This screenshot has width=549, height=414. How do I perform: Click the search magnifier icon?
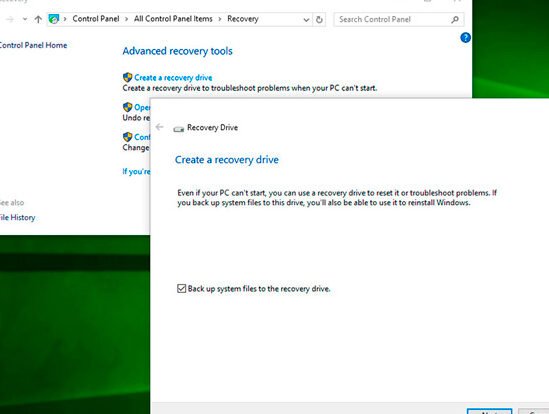[x=454, y=20]
